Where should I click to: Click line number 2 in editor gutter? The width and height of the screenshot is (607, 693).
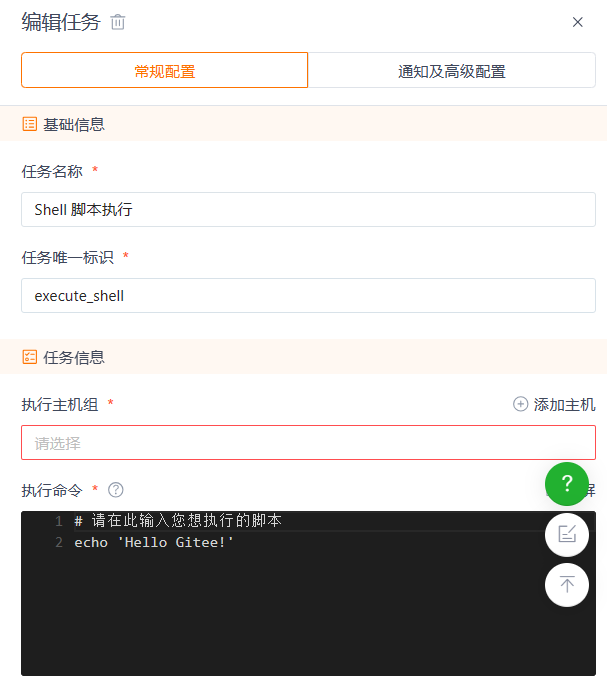pyautogui.click(x=59, y=542)
